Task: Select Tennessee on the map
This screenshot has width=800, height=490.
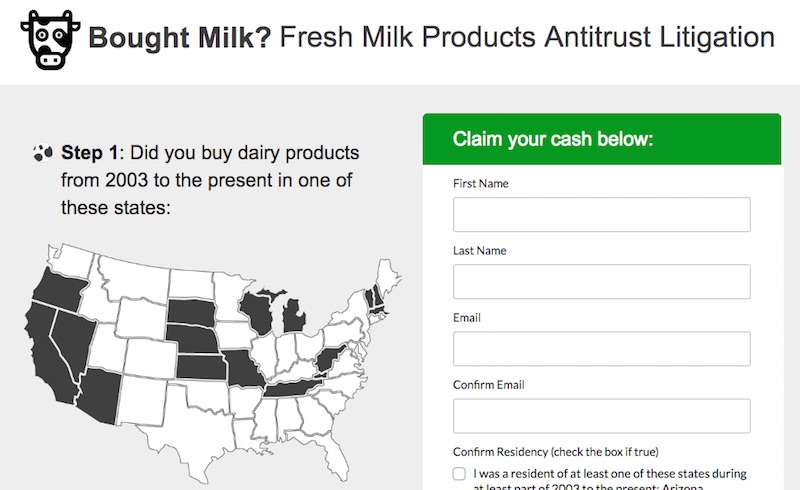Action: point(291,389)
